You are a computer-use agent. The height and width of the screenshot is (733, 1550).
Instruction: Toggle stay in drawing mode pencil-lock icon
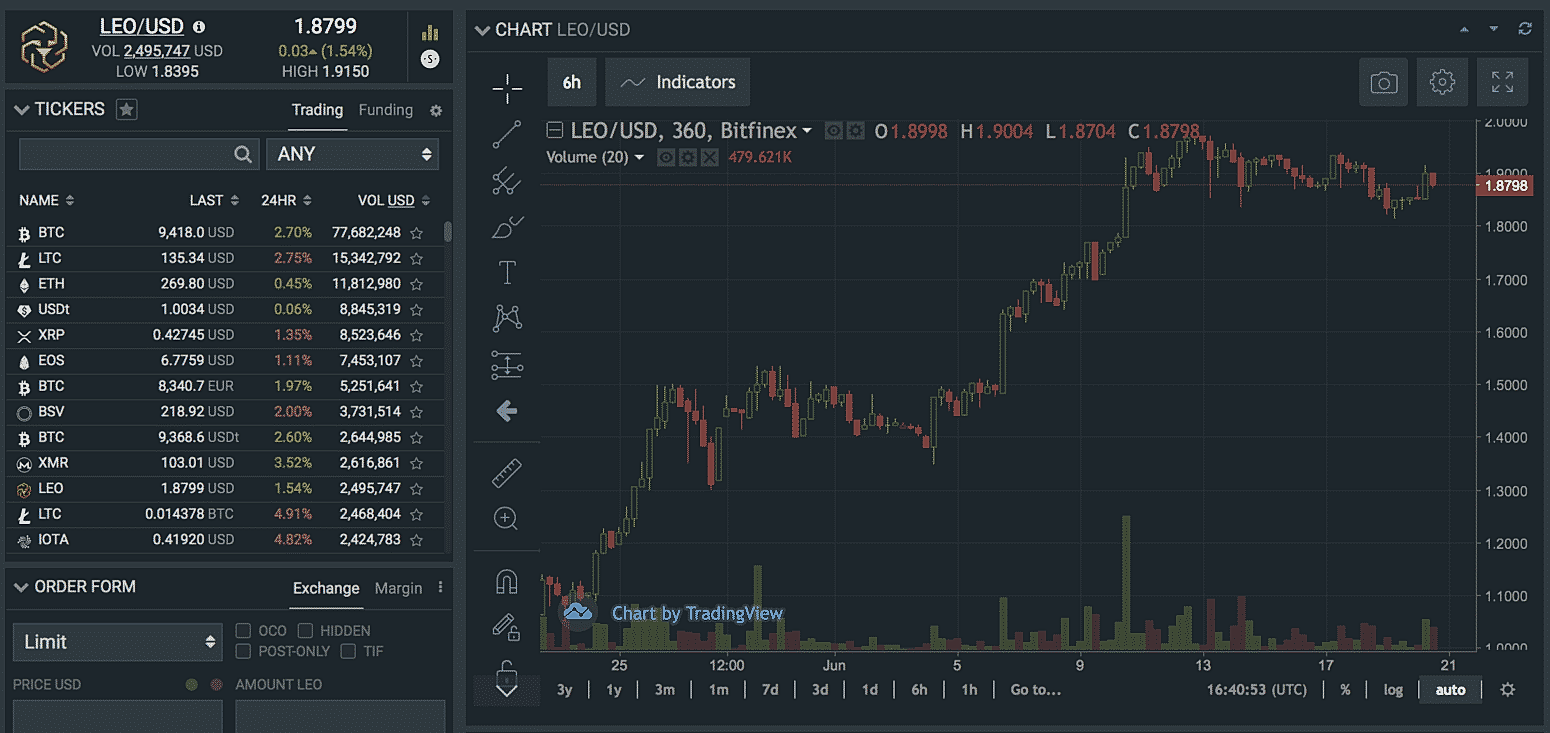507,627
